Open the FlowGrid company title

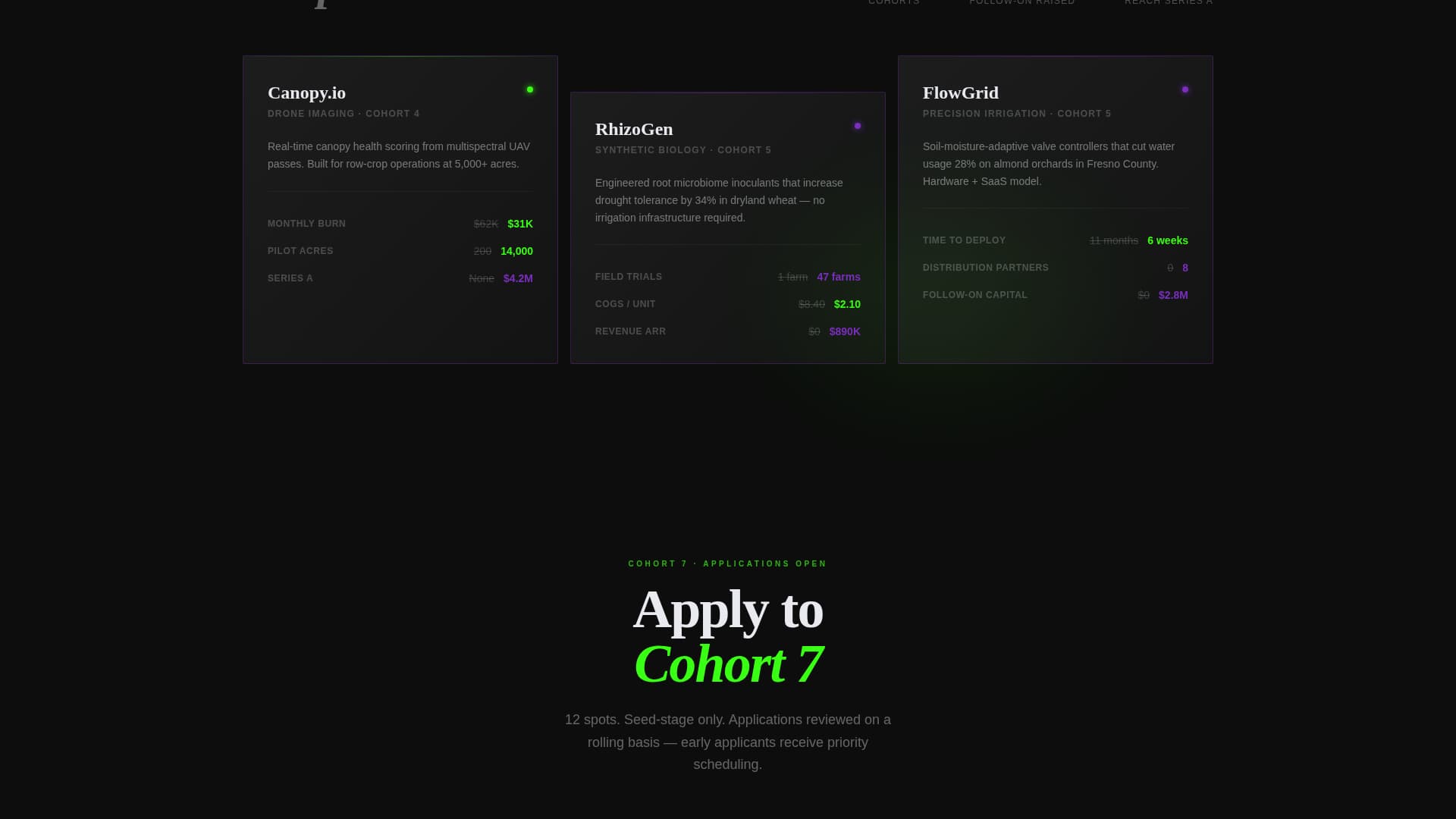[961, 93]
